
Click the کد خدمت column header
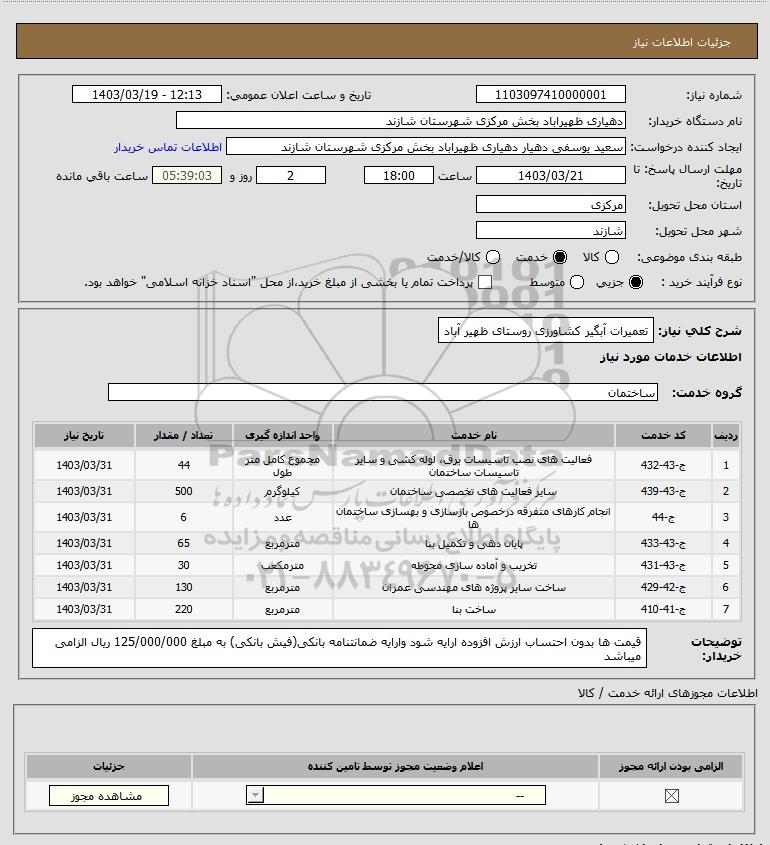point(663,435)
